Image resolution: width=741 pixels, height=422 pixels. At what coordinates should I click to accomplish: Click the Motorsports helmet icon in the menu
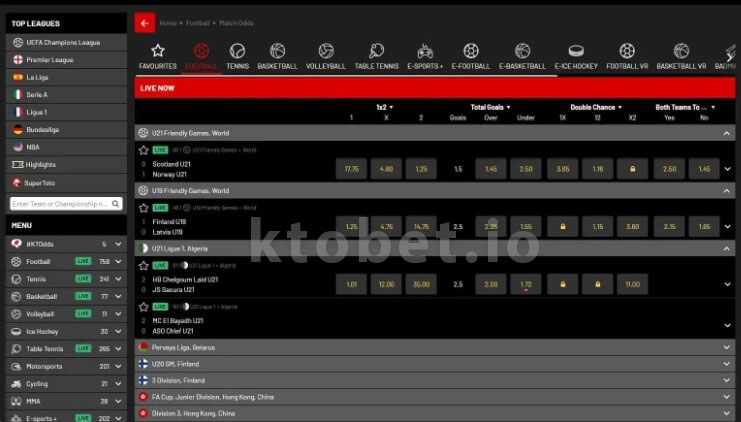[x=17, y=366]
